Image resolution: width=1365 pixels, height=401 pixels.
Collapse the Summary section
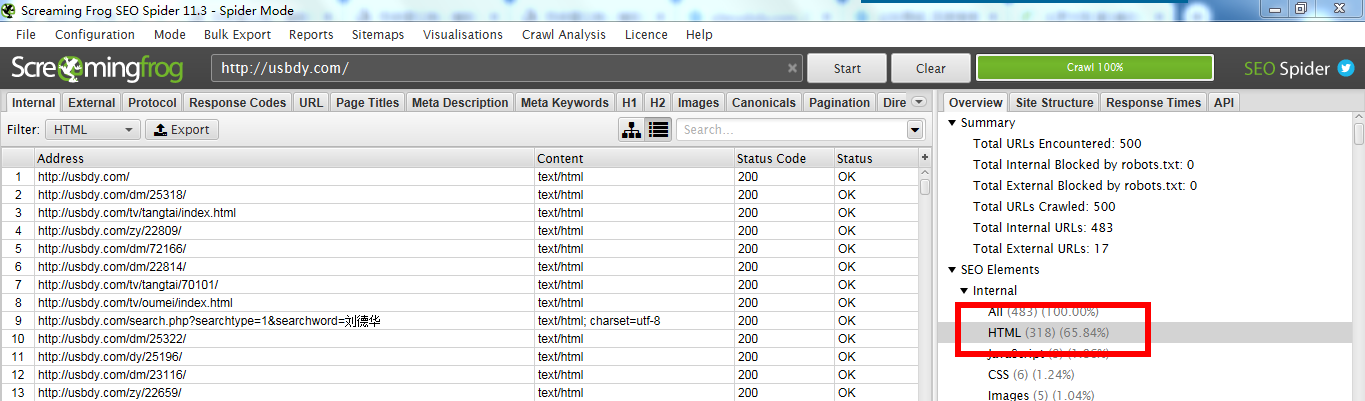tap(952, 123)
